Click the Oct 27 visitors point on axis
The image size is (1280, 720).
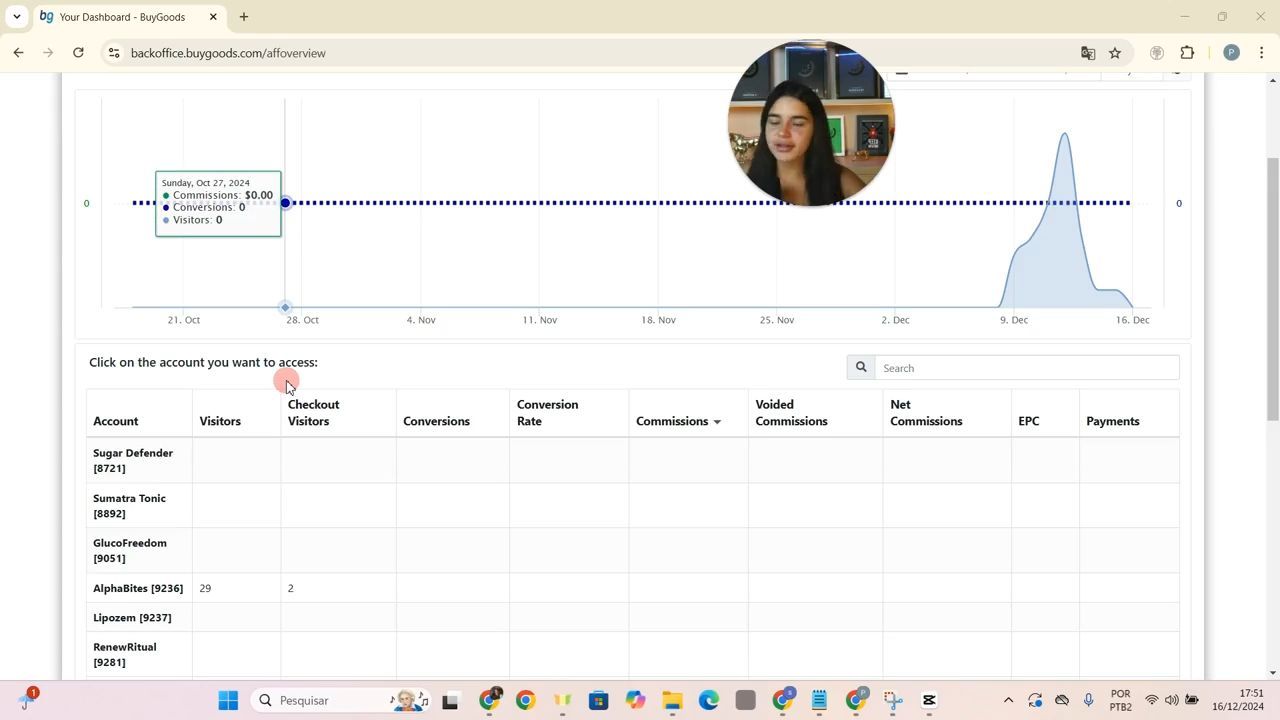tap(285, 307)
